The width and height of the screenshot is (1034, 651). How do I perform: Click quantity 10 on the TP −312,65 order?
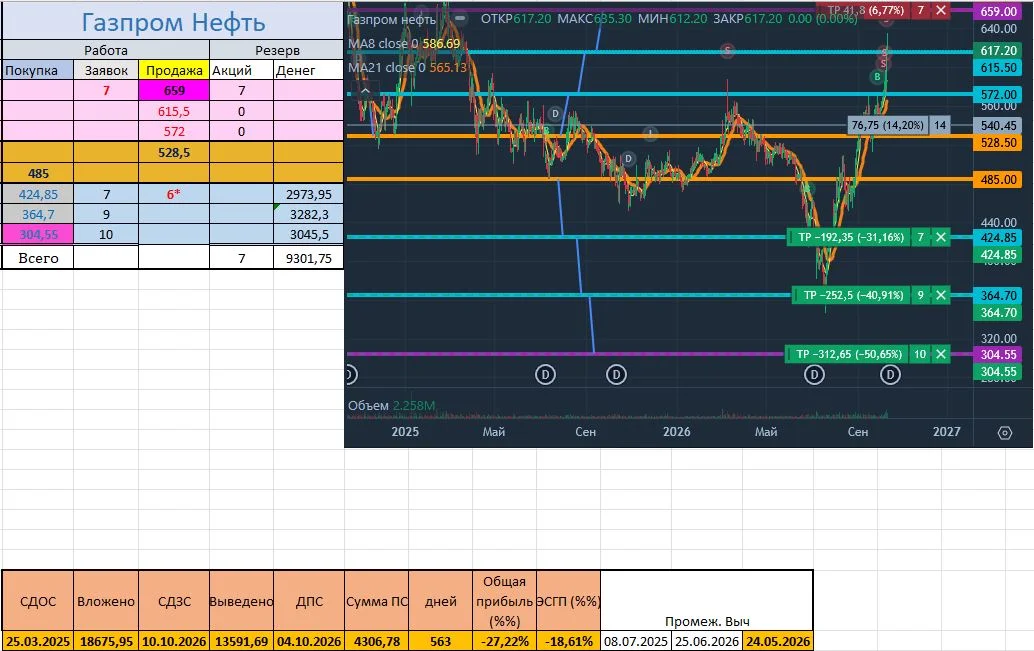[921, 354]
